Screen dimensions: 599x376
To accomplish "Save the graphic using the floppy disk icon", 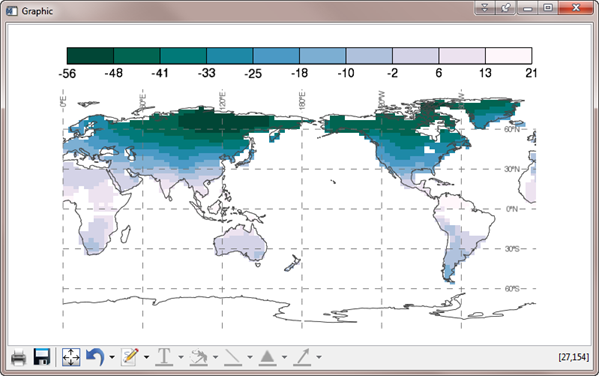I will click(x=42, y=357).
